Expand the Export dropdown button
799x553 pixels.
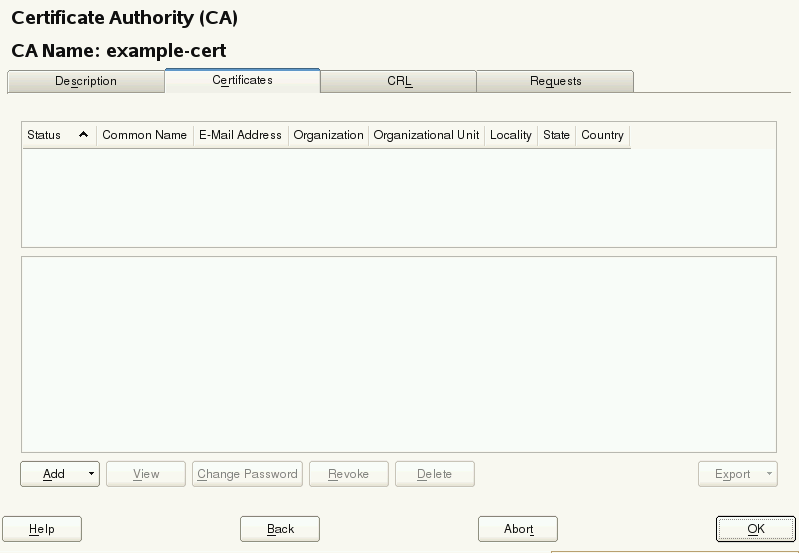point(737,474)
